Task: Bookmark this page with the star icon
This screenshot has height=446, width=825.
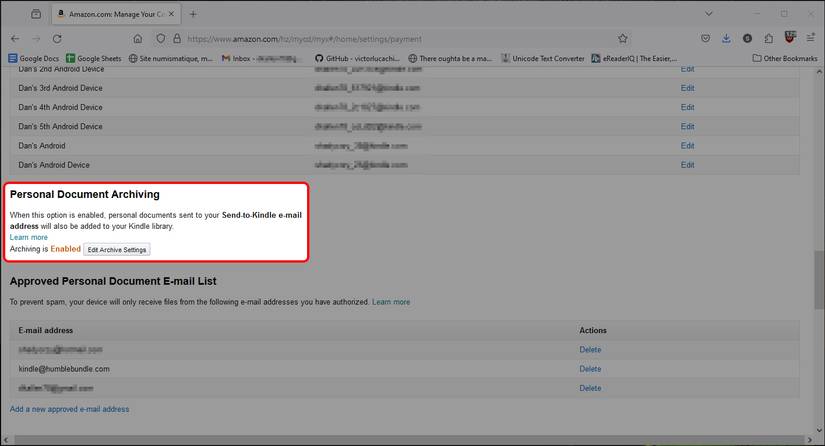Action: pyautogui.click(x=622, y=38)
